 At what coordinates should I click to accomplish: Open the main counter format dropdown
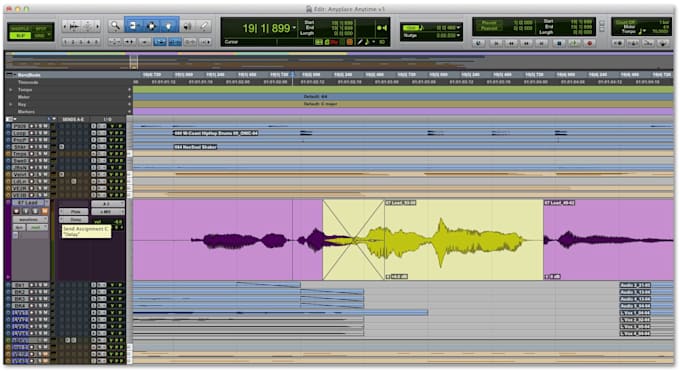(x=294, y=28)
